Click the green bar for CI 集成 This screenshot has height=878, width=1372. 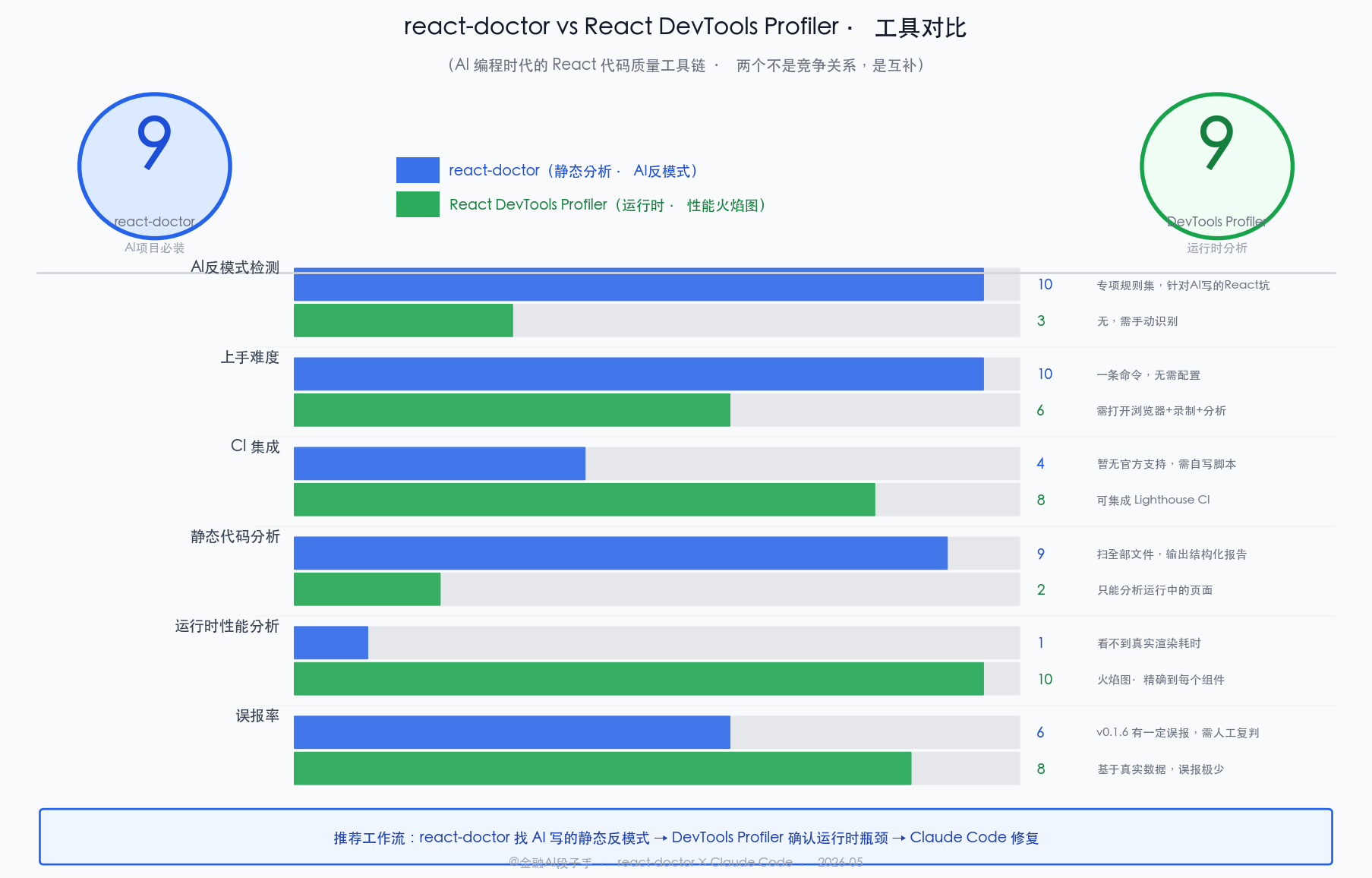[x=585, y=500]
